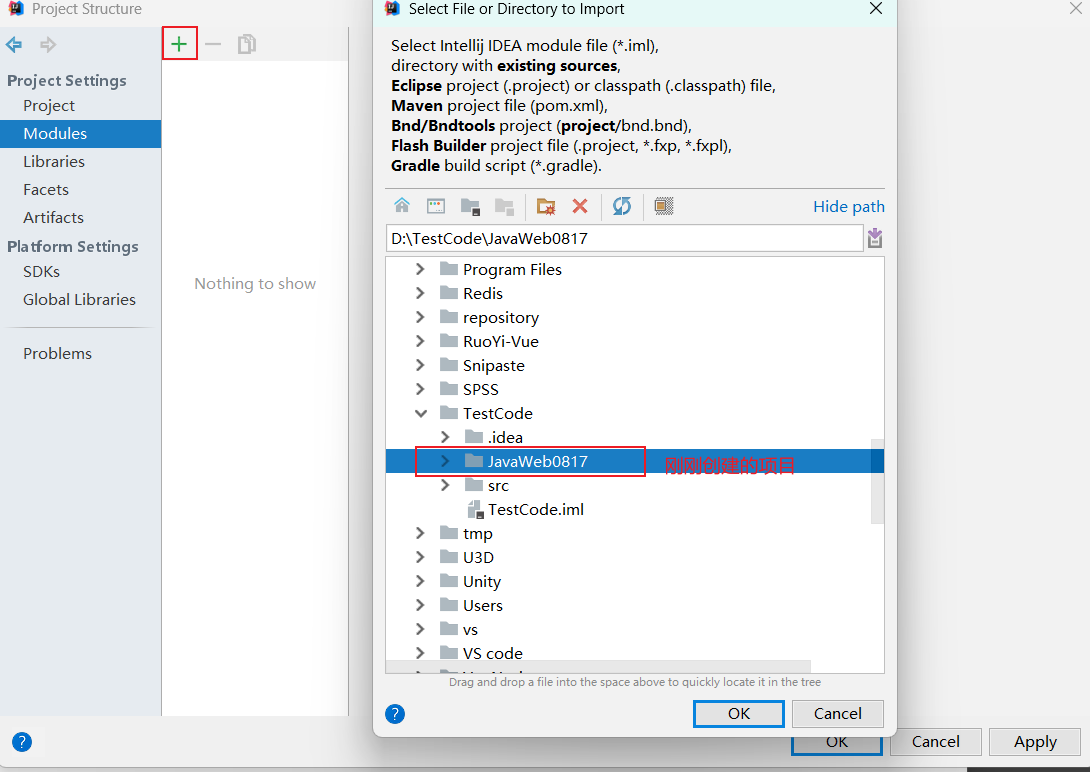Click the Hide path link
This screenshot has width=1090, height=772.
(849, 206)
